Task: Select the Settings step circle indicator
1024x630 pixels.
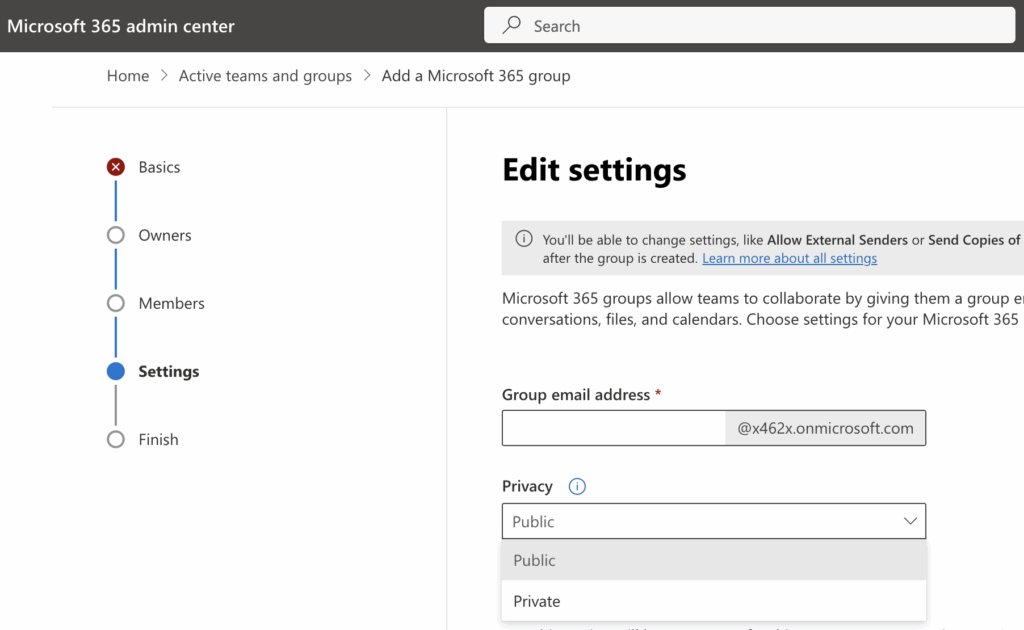Action: coord(117,371)
